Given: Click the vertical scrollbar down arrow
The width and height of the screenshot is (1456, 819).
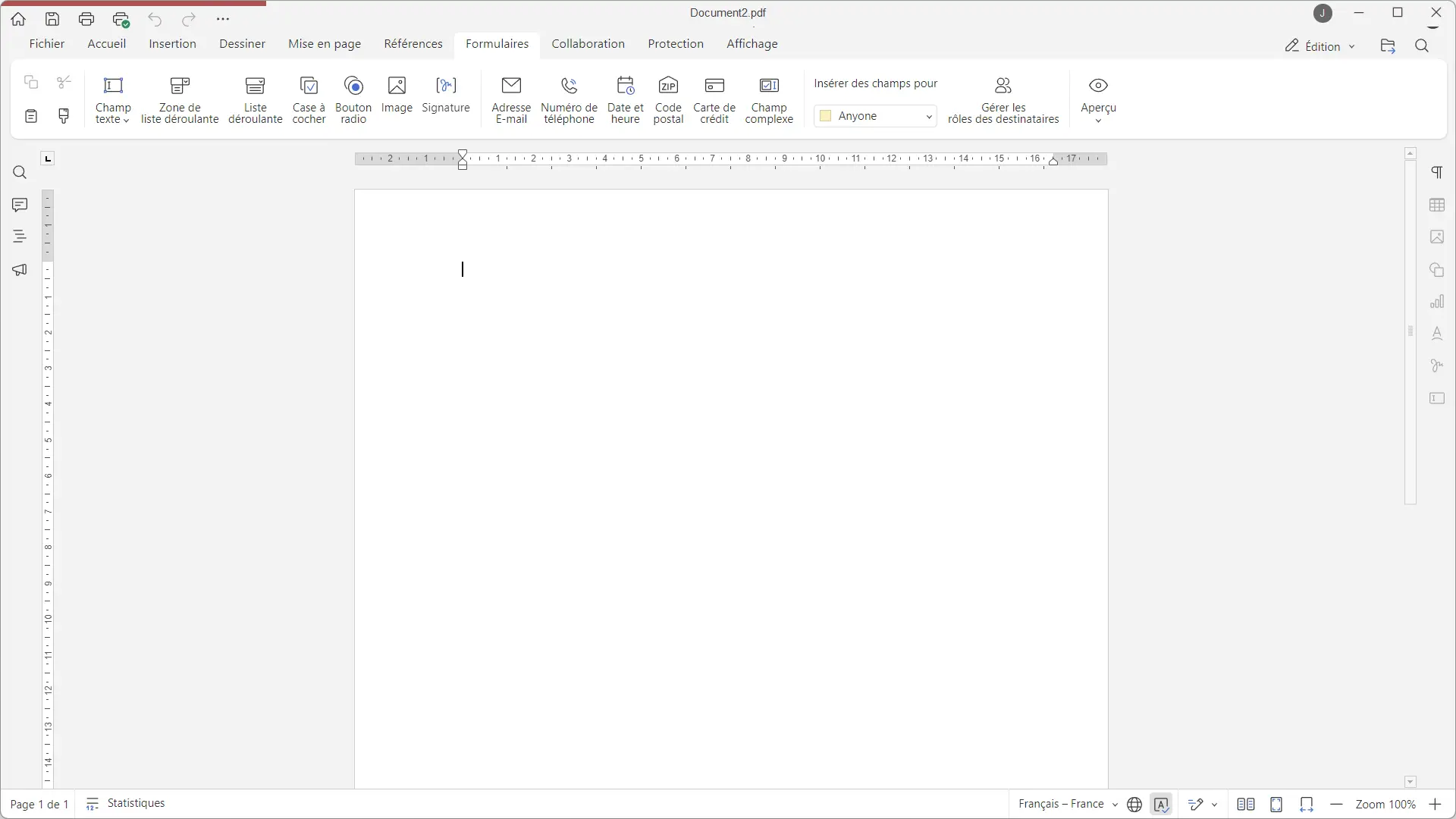Looking at the screenshot, I should pyautogui.click(x=1410, y=782).
